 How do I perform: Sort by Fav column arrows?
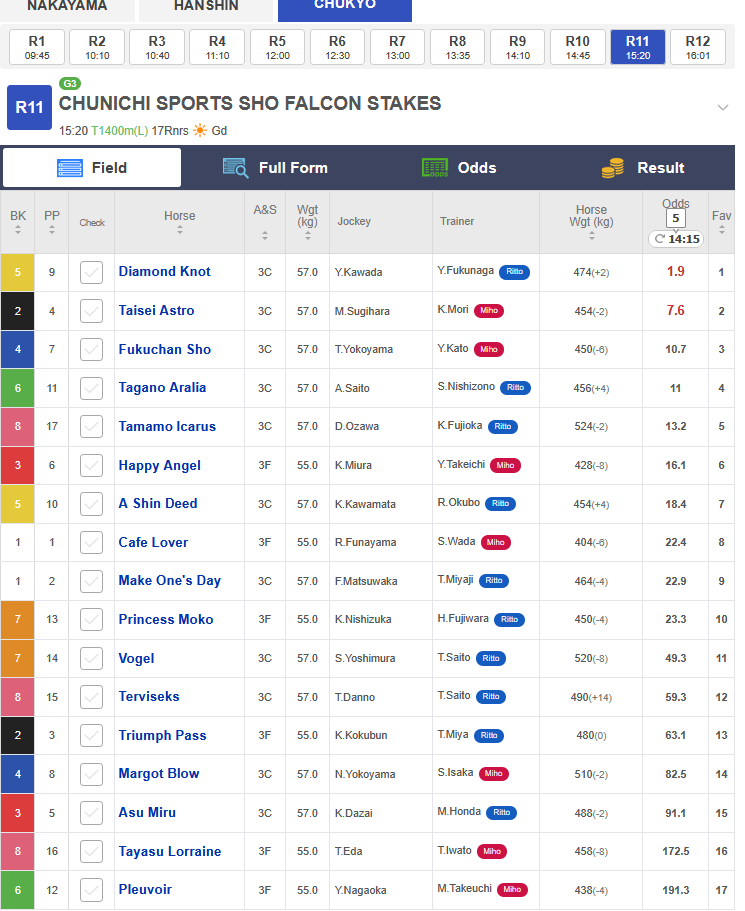pos(722,231)
